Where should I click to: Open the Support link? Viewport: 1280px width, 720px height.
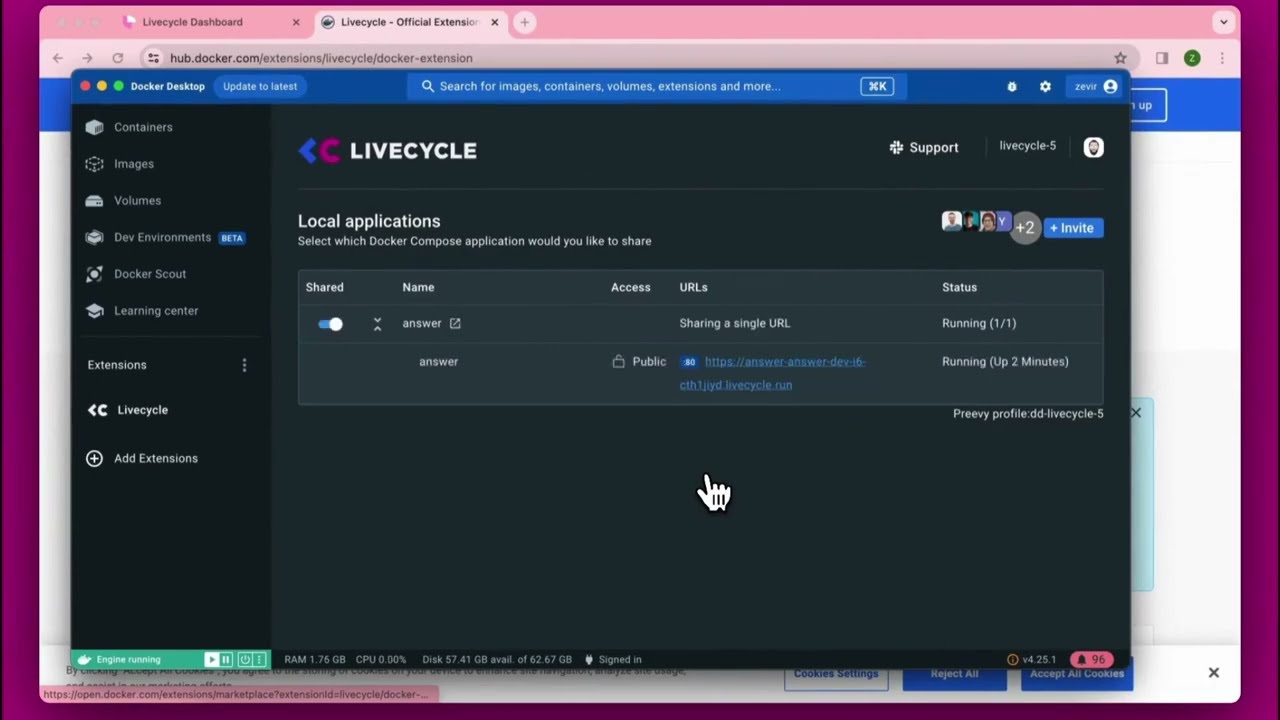tap(924, 148)
